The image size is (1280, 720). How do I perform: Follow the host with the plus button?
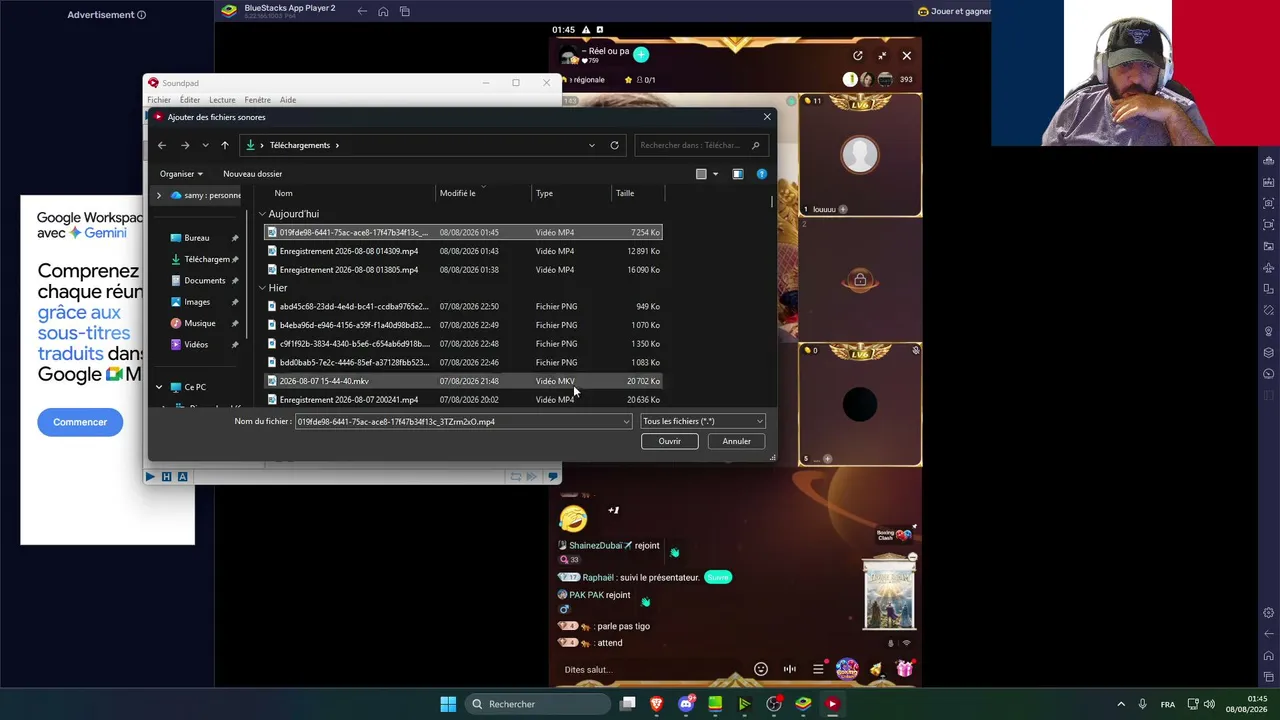coord(641,54)
